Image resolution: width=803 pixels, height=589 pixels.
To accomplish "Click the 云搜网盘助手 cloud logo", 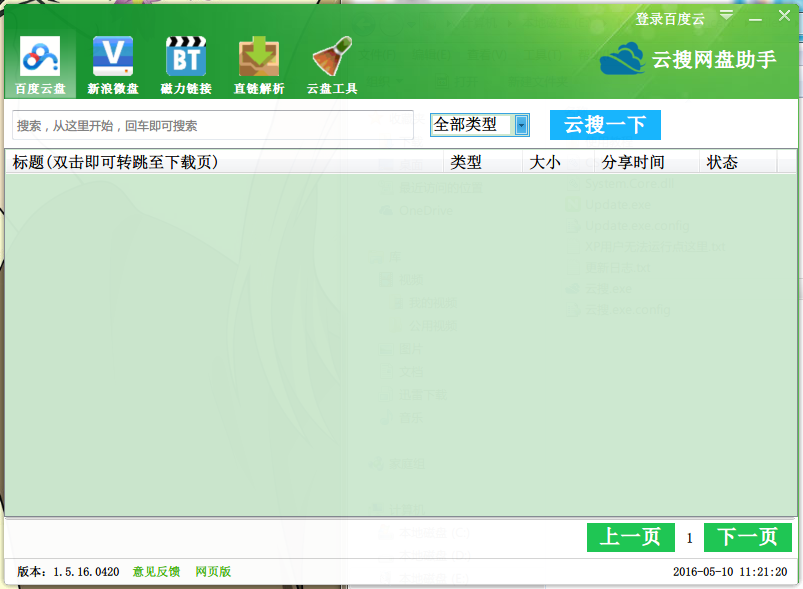I will point(622,59).
